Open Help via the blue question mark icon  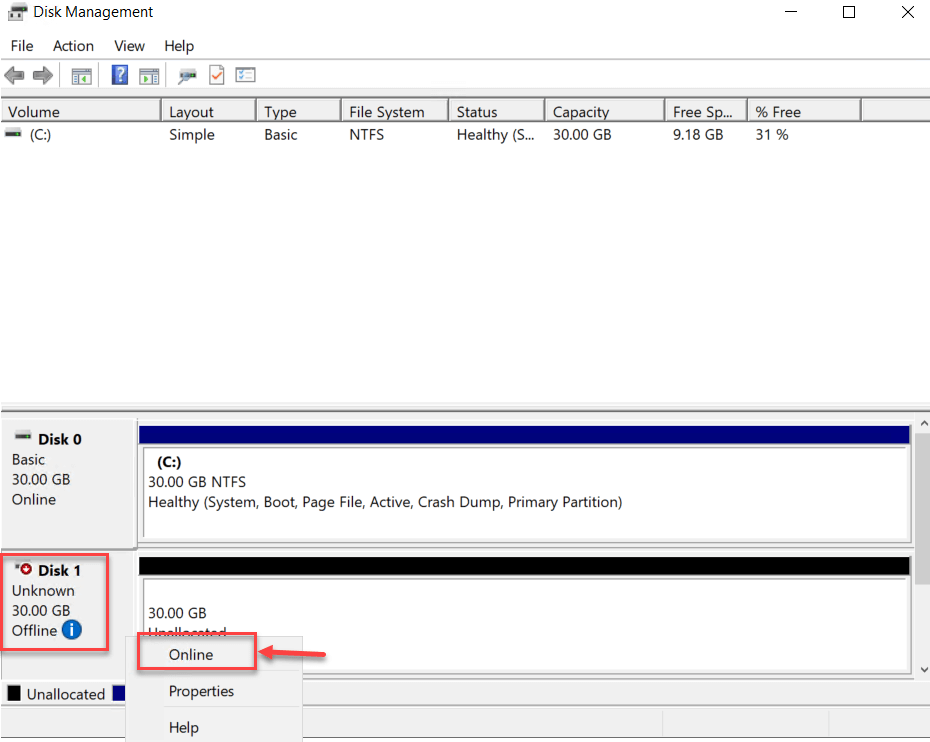pyautogui.click(x=119, y=75)
